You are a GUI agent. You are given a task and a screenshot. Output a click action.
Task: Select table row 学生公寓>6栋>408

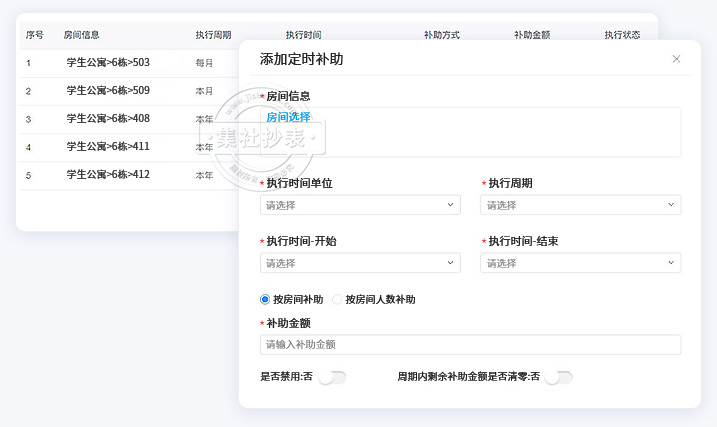click(x=108, y=119)
